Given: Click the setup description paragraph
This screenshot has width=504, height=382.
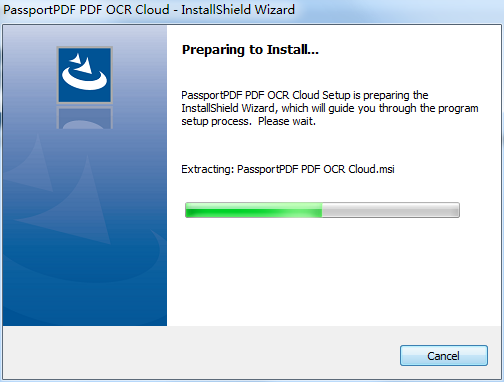Looking at the screenshot, I should point(330,108).
